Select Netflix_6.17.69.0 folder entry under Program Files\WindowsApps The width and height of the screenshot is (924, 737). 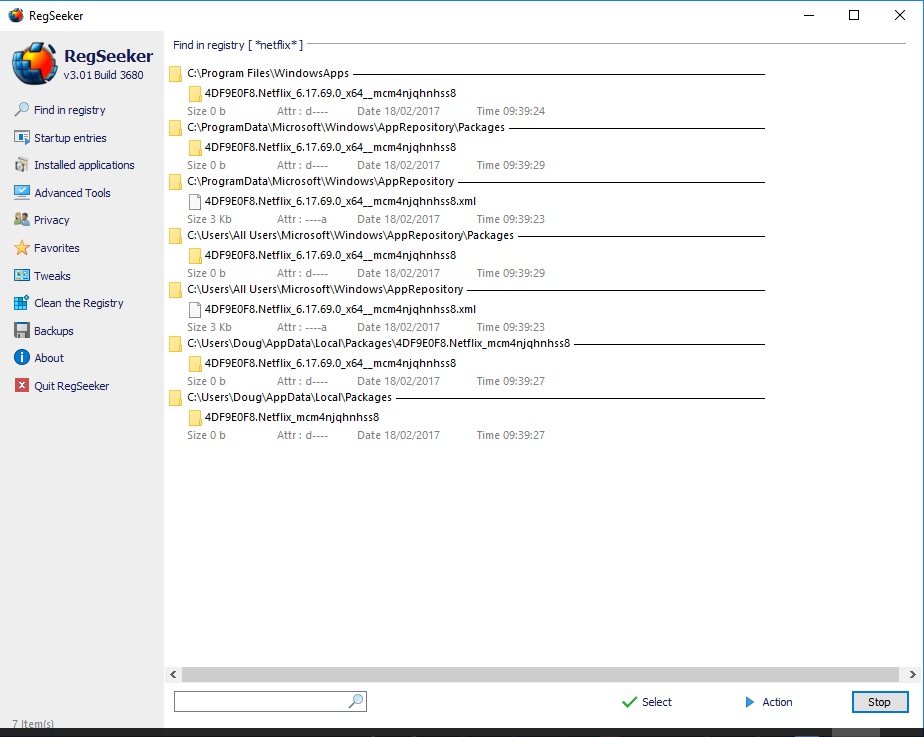click(330, 93)
